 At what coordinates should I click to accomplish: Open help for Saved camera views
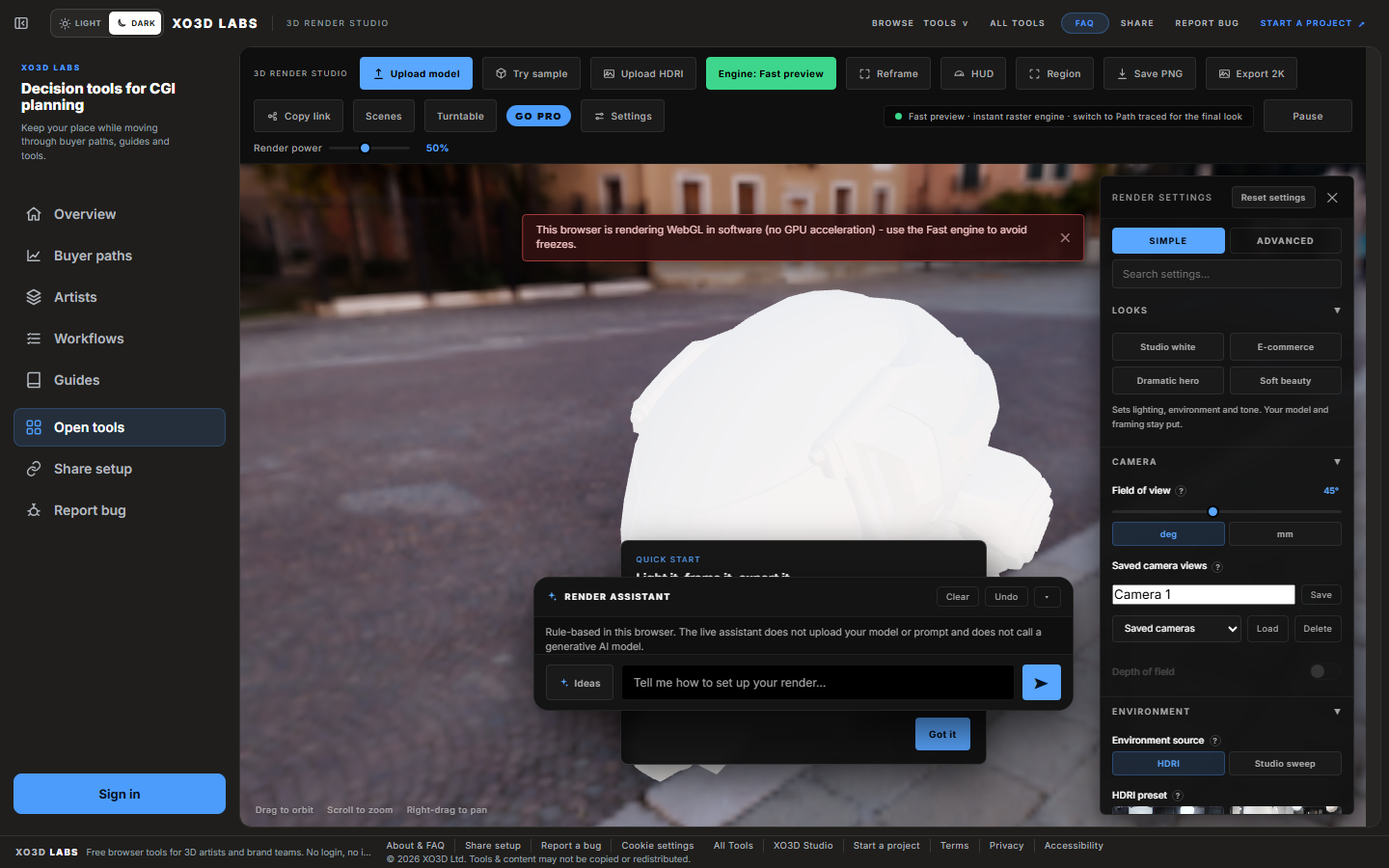1217,567
